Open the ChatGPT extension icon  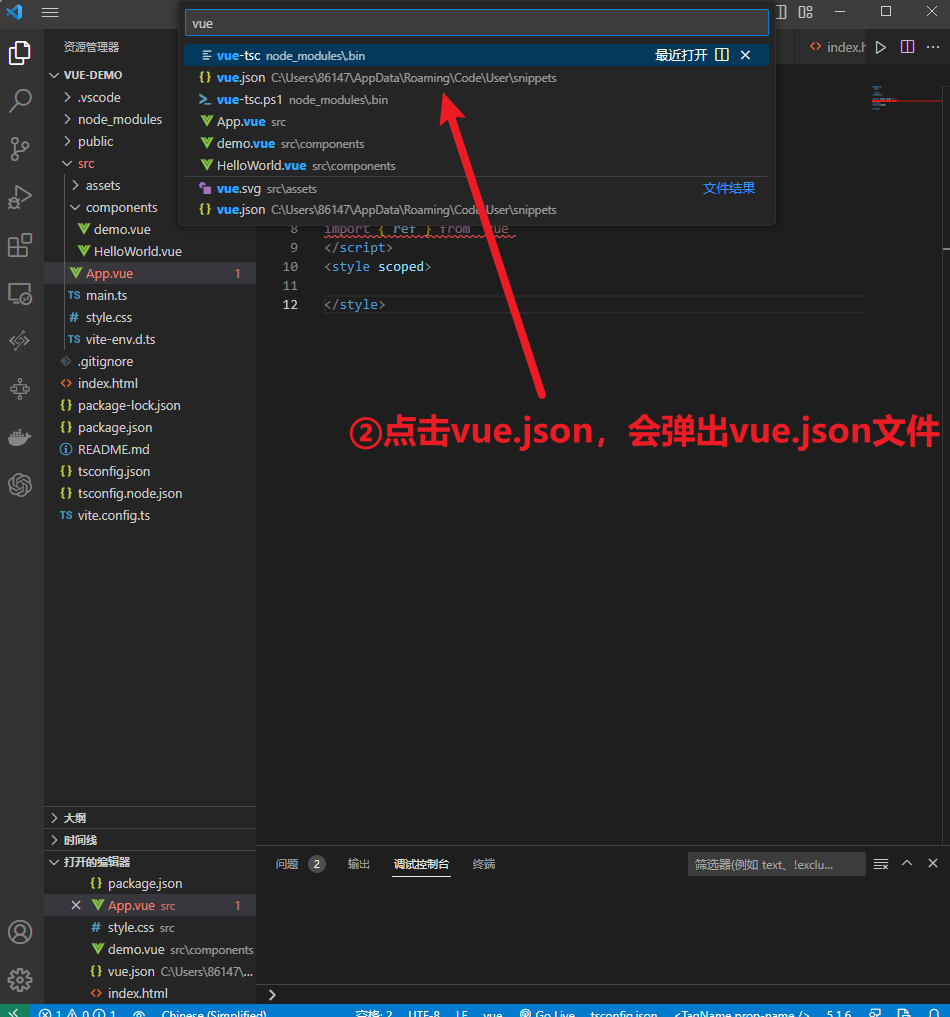click(20, 485)
